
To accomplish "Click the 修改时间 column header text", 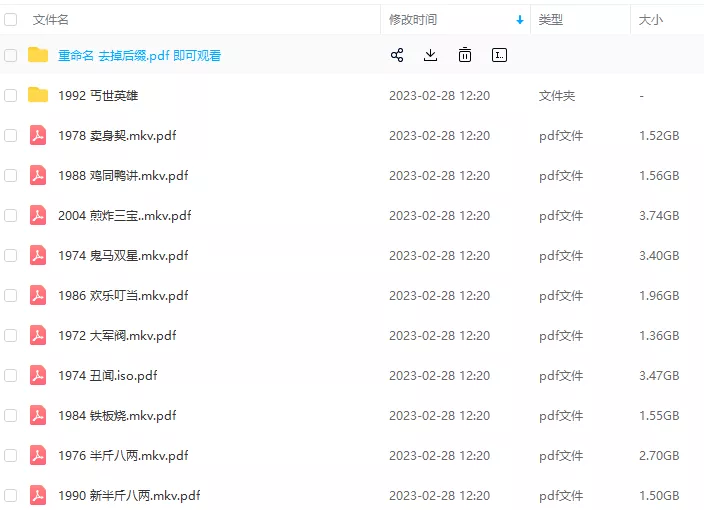I will (413, 19).
